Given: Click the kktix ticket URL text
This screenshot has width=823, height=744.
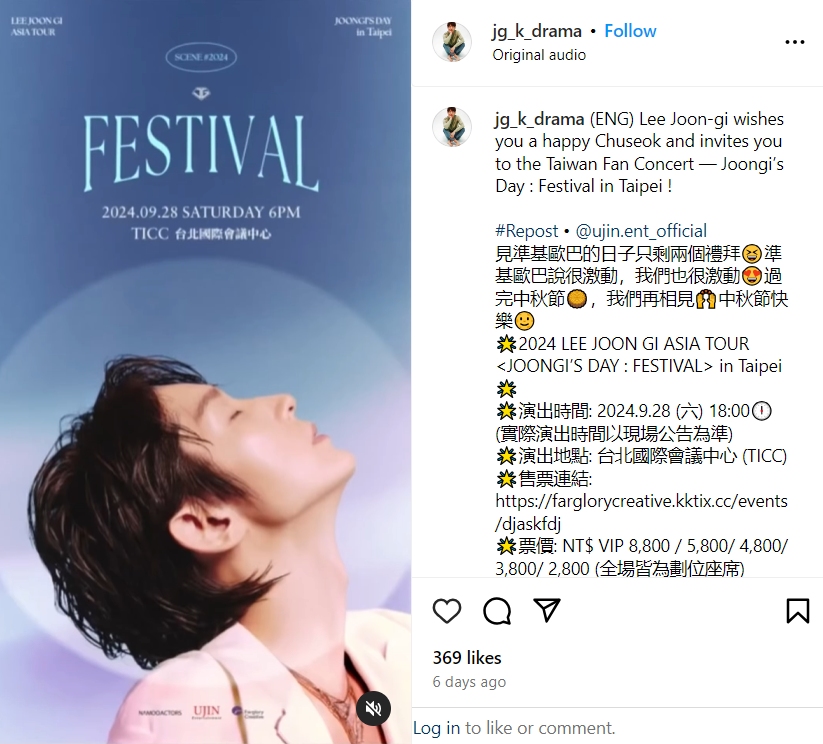Looking at the screenshot, I should [641, 512].
